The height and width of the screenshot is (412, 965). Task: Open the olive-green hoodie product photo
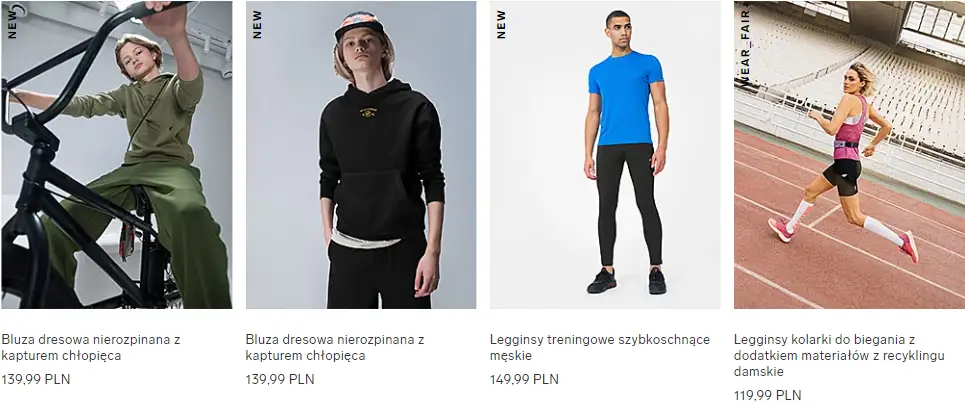click(116, 155)
